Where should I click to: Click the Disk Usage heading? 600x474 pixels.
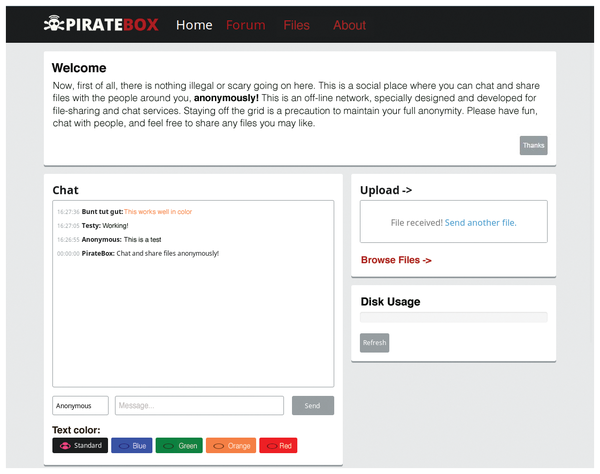coord(390,301)
